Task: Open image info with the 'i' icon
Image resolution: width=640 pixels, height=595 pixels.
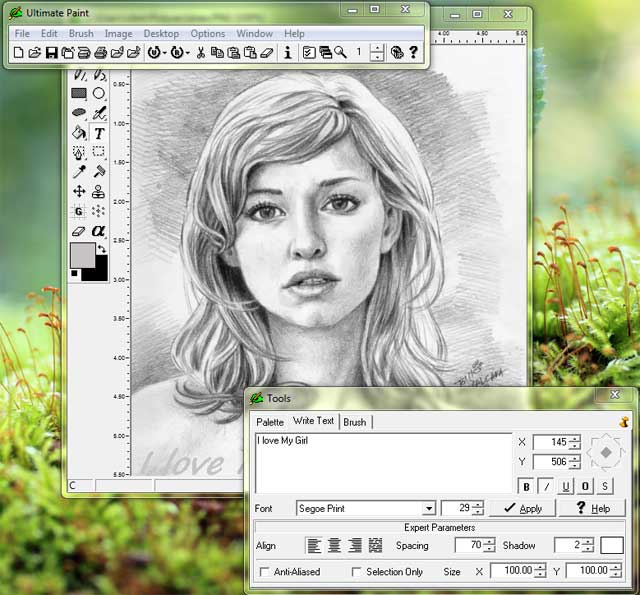Action: 288,52
